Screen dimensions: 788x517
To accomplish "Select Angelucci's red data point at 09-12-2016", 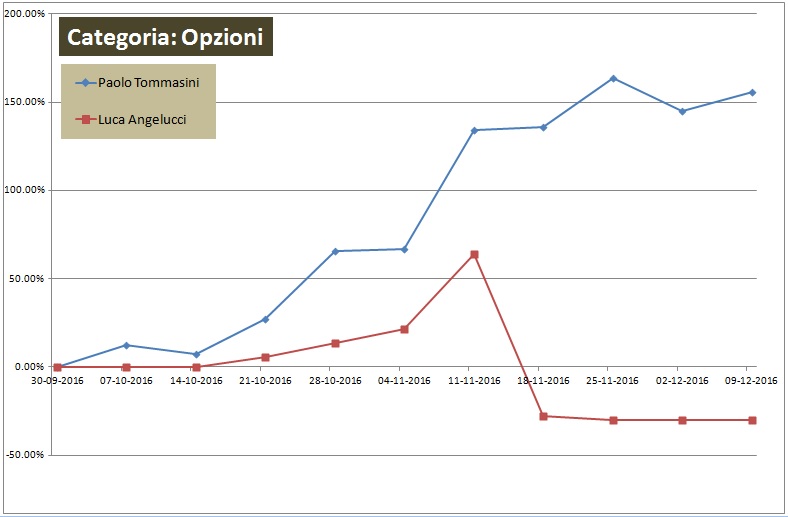I will pos(752,420).
